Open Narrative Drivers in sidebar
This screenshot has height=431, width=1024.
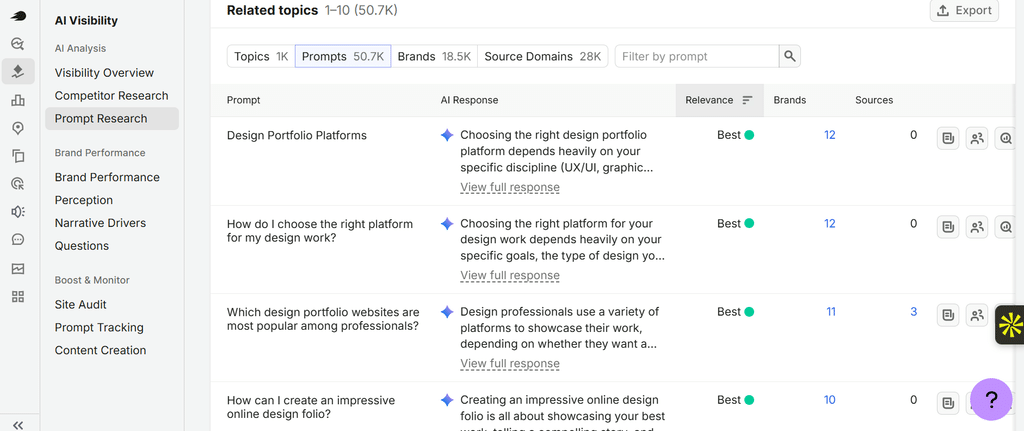(x=100, y=223)
